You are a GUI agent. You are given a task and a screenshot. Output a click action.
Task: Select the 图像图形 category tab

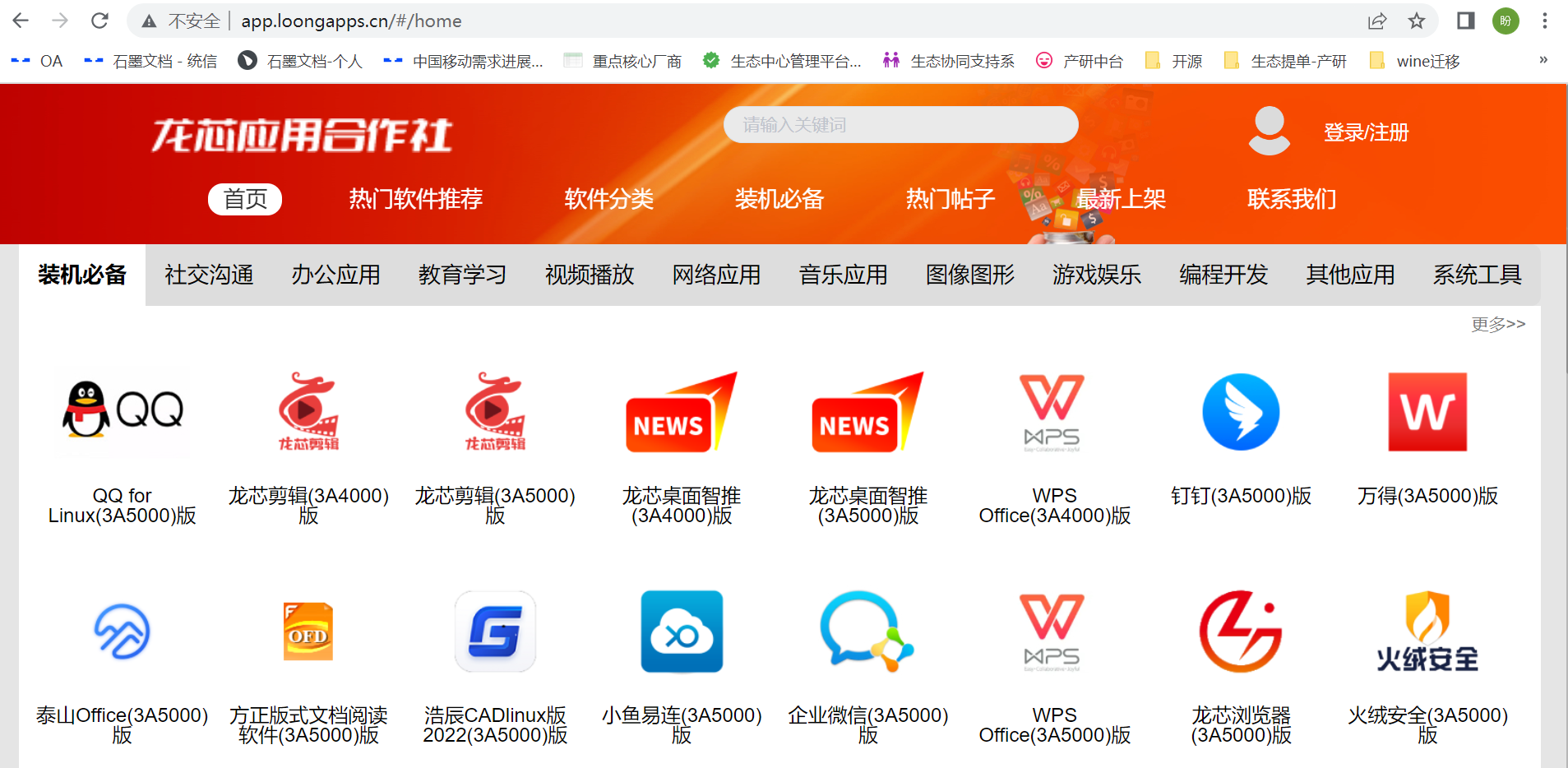(x=970, y=275)
